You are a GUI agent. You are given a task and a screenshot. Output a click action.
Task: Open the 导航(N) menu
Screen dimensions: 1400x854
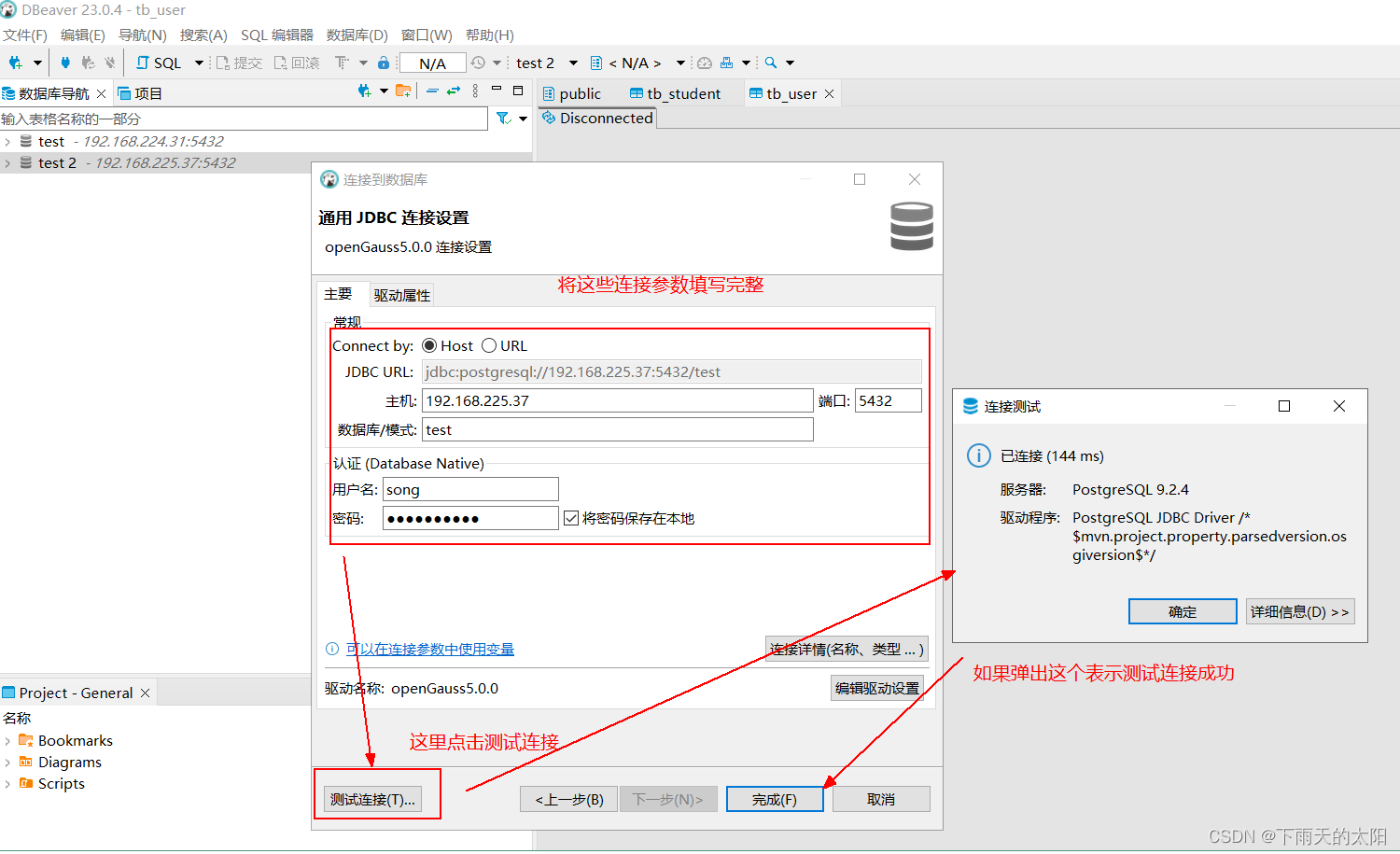coord(143,35)
